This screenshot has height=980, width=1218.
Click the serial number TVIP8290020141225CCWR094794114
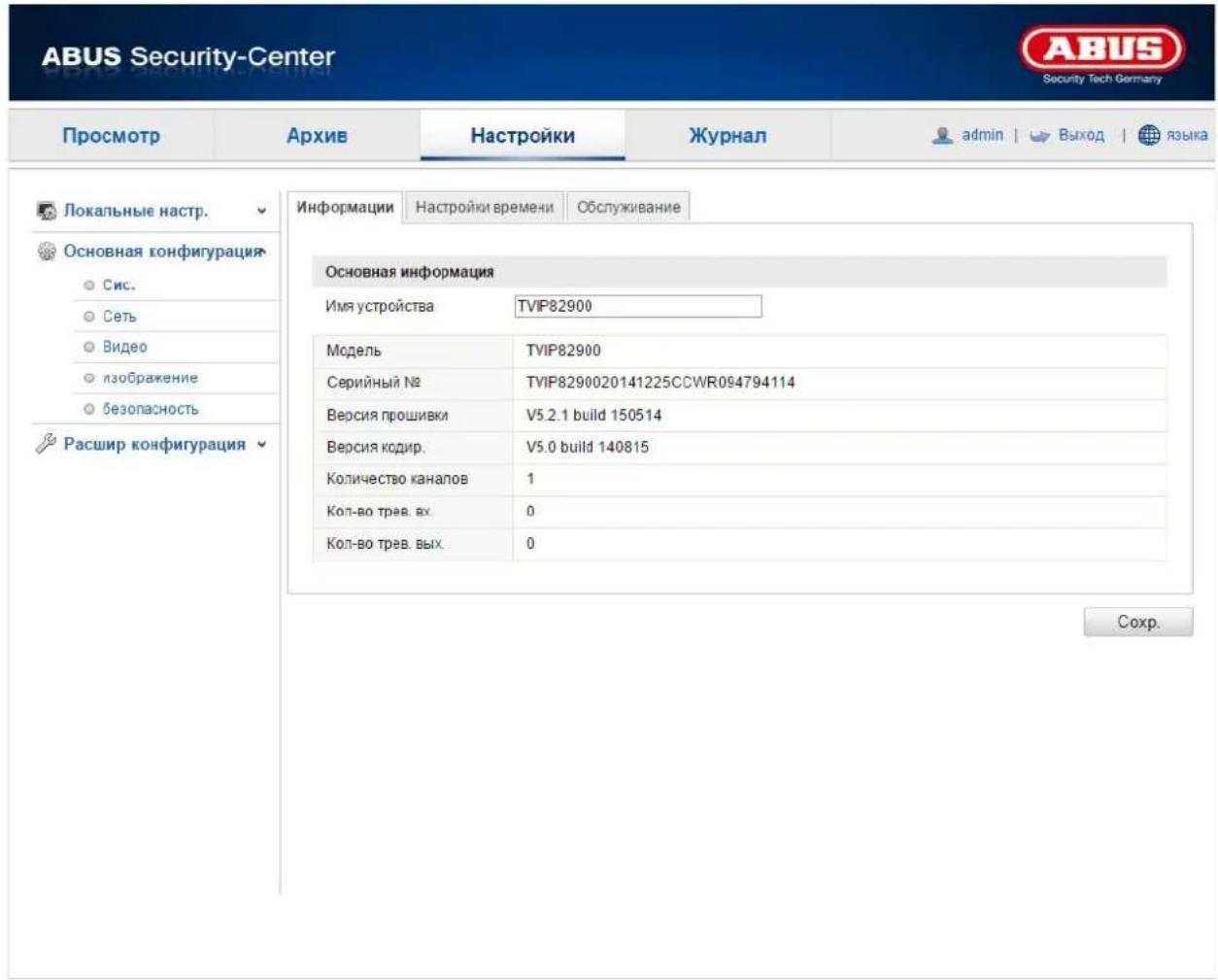pyautogui.click(x=660, y=383)
